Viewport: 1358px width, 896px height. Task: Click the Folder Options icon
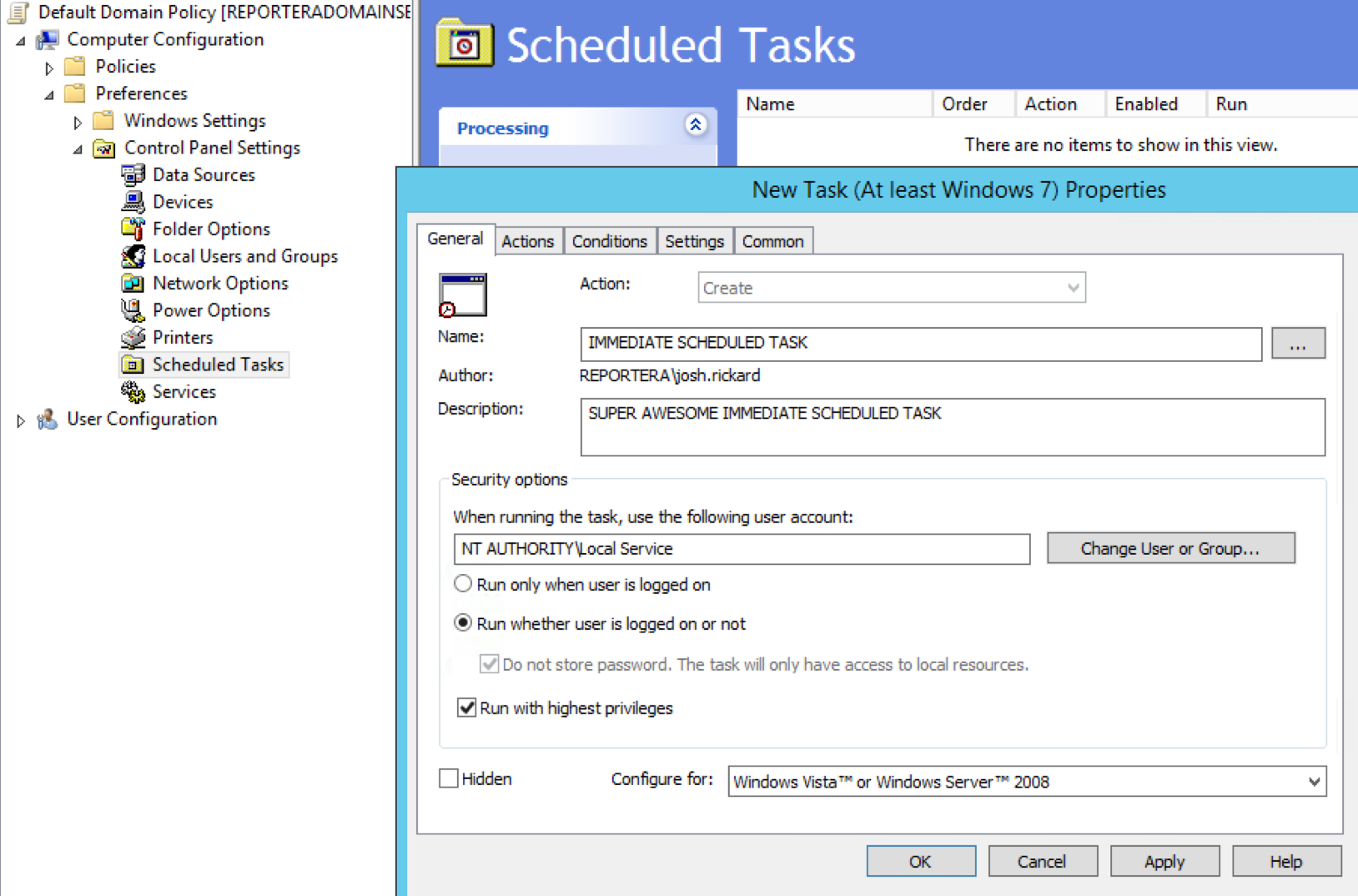tap(133, 229)
